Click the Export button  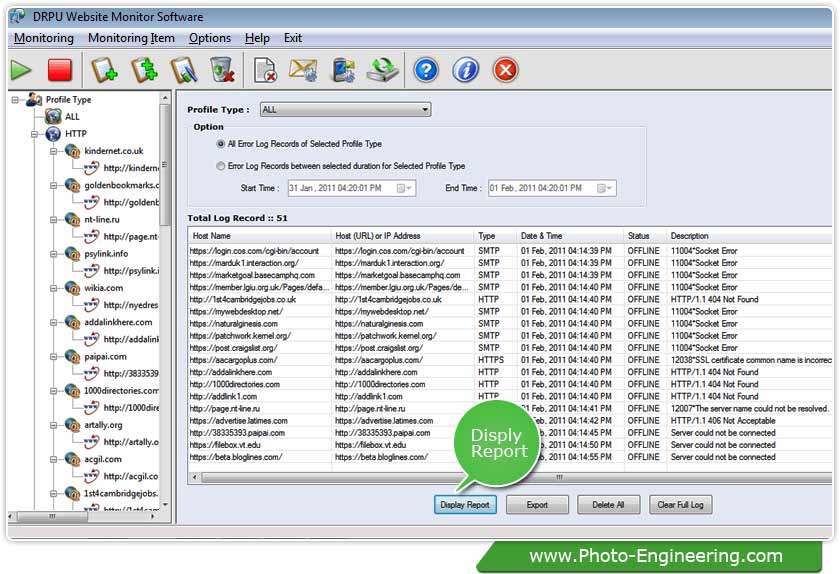tap(537, 505)
